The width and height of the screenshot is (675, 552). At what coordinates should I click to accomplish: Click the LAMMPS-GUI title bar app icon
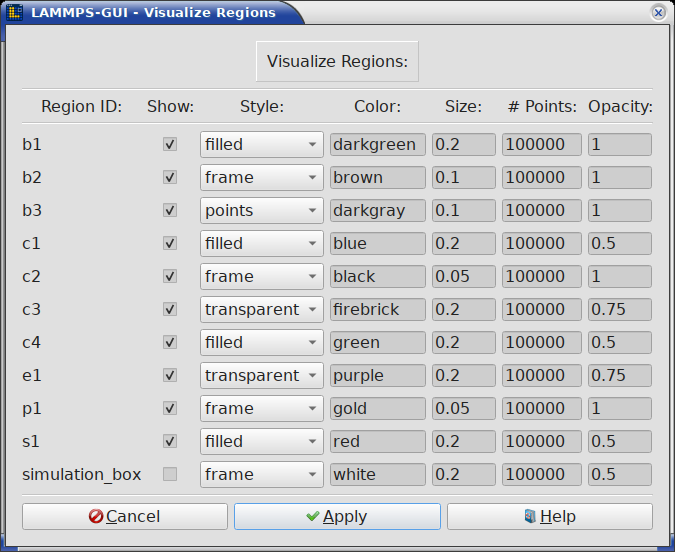pos(15,12)
